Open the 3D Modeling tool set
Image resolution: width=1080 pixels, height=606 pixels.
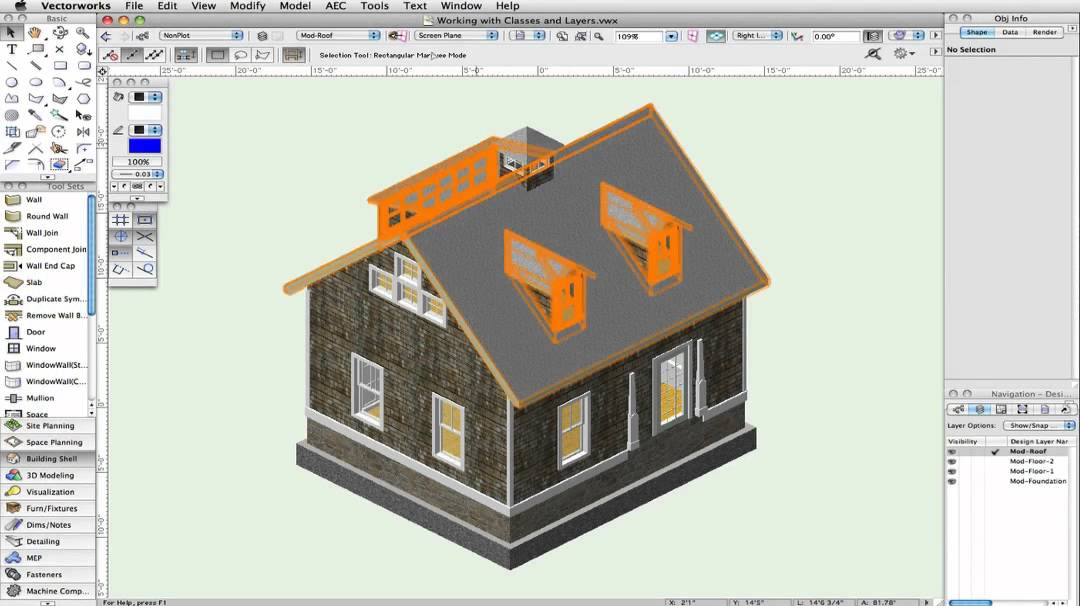point(48,475)
